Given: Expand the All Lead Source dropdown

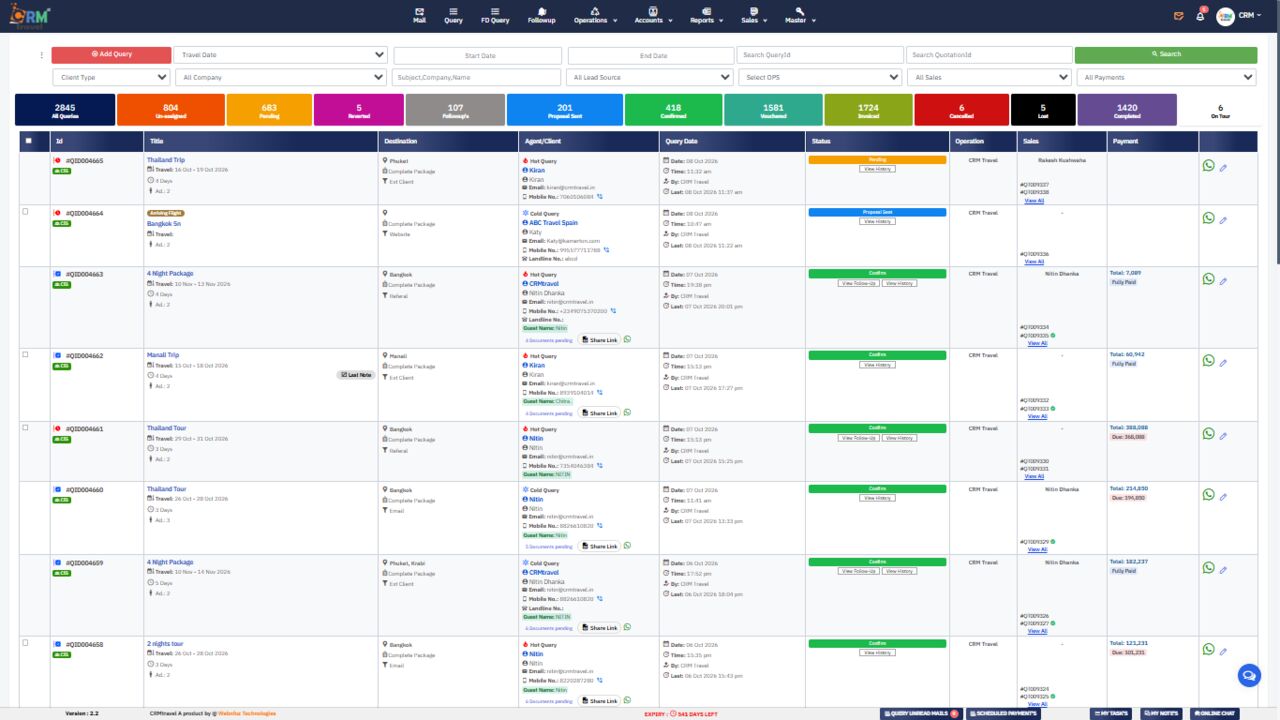Looking at the screenshot, I should point(649,77).
